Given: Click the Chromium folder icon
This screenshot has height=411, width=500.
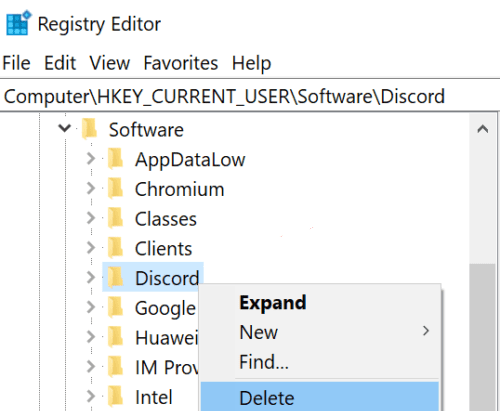Looking at the screenshot, I should point(116,189).
